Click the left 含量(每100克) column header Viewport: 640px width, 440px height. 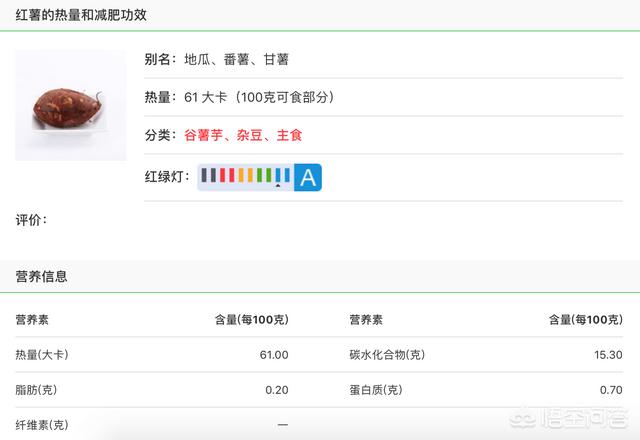pyautogui.click(x=251, y=320)
